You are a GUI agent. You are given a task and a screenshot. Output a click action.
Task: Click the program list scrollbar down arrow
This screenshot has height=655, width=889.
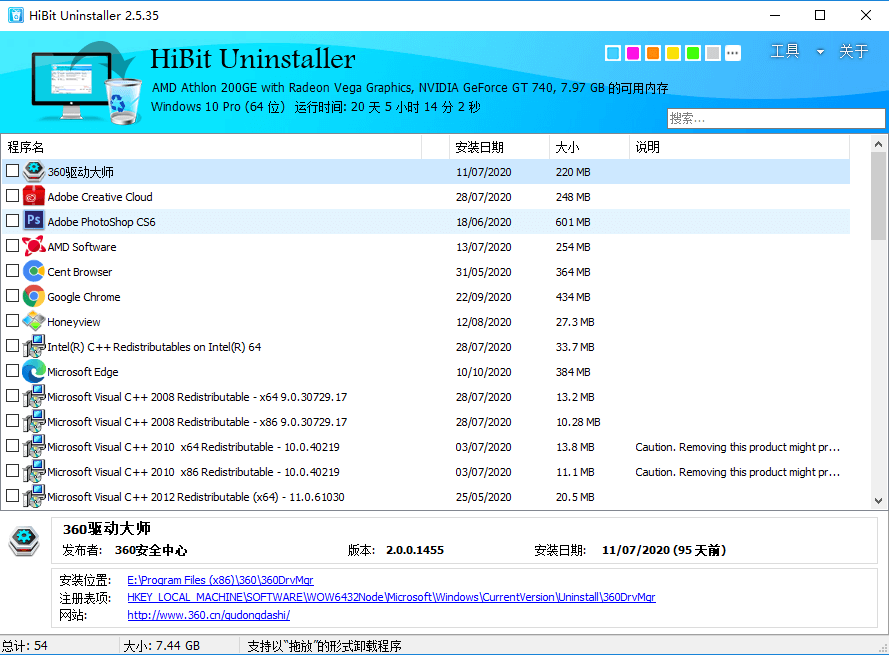coord(878,501)
